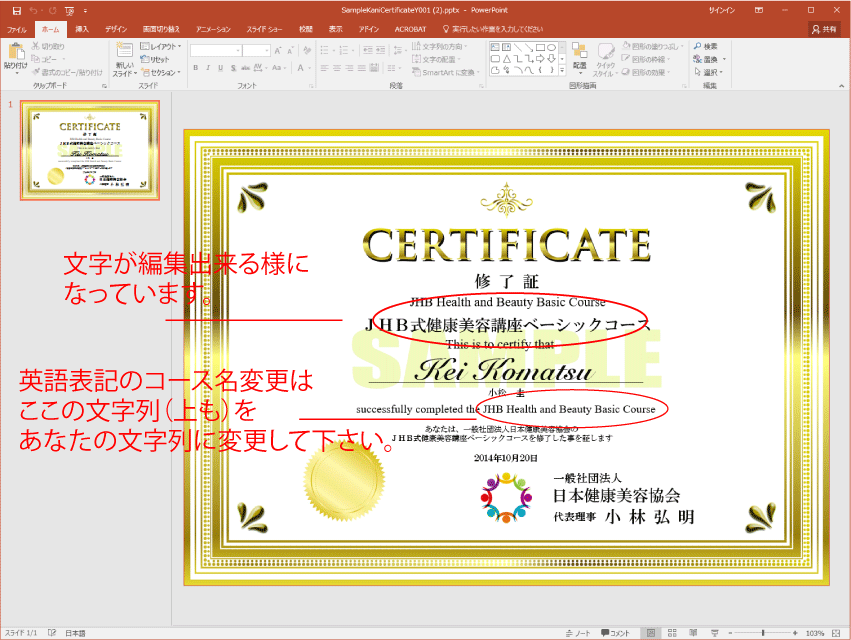The width and height of the screenshot is (851, 640).
Task: Open the ファイル tab
Action: (16, 29)
